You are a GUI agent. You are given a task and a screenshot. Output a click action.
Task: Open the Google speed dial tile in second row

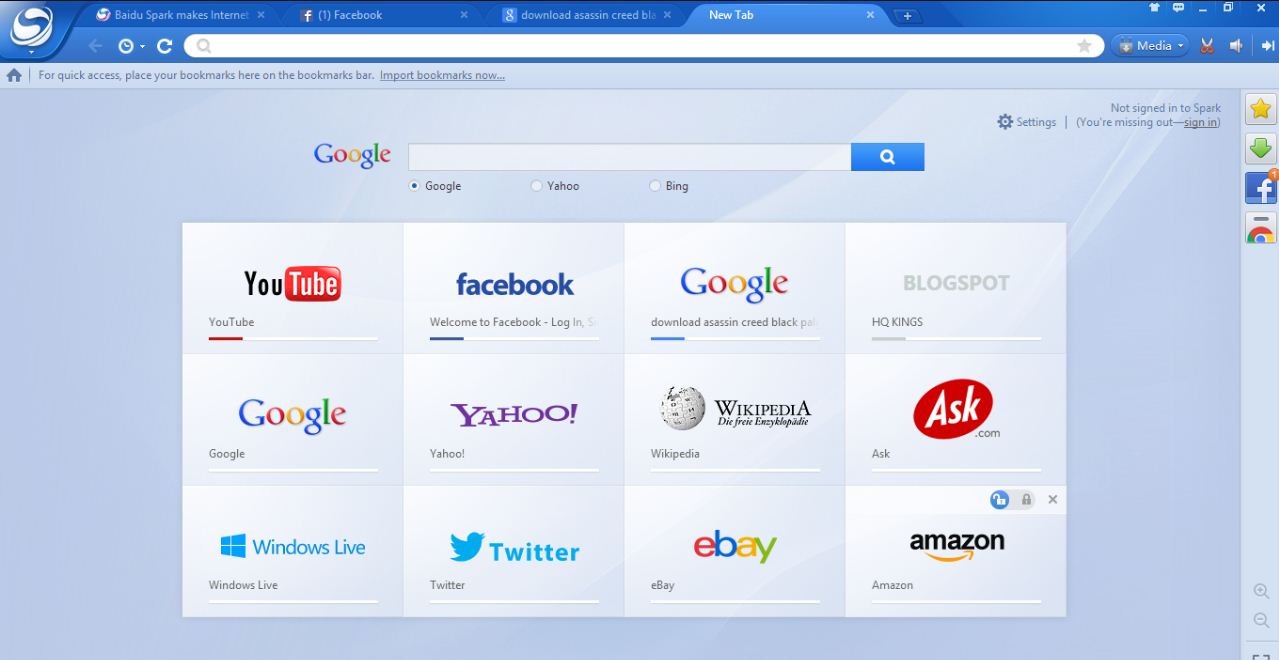pos(293,420)
